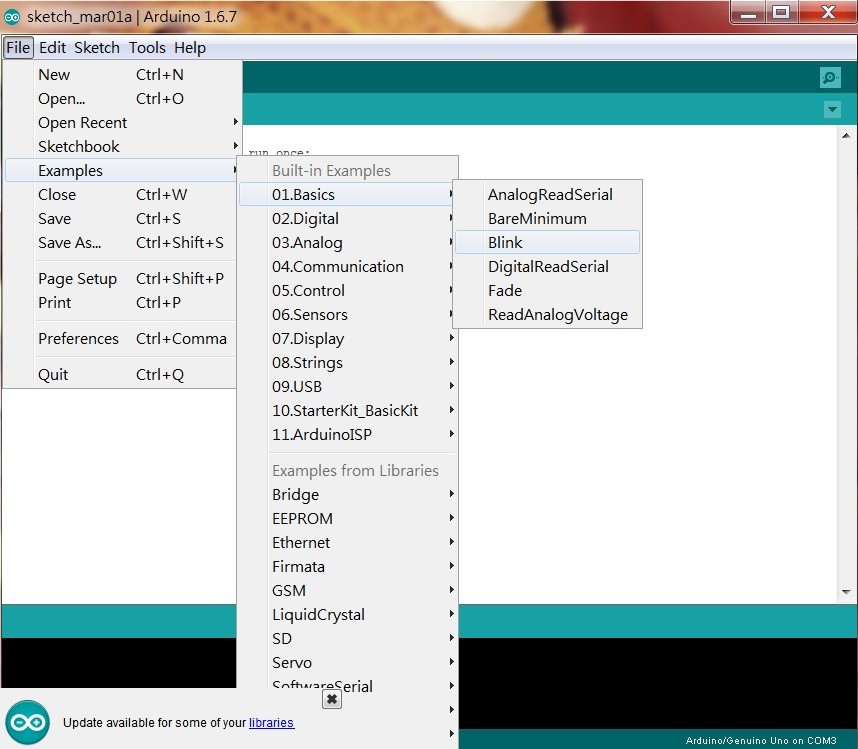This screenshot has height=749, width=858.
Task: Open the File menu
Action: (18, 48)
